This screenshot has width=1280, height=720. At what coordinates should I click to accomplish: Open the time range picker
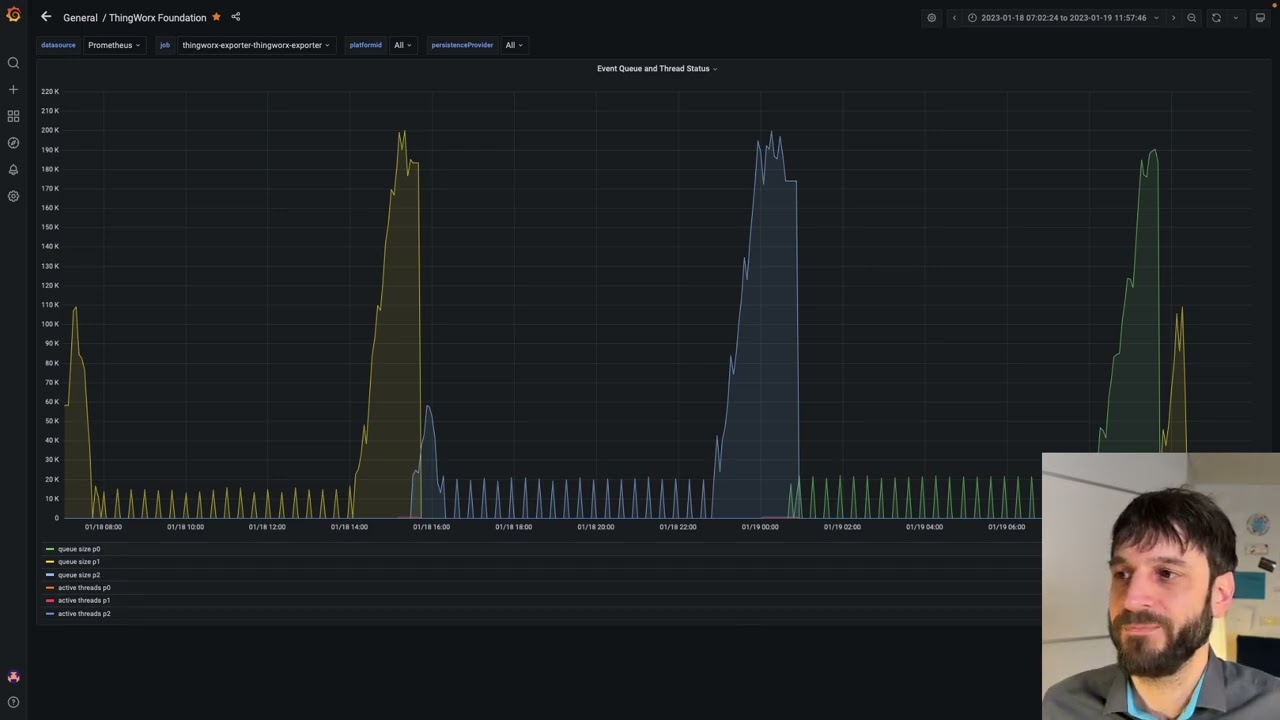[1063, 18]
